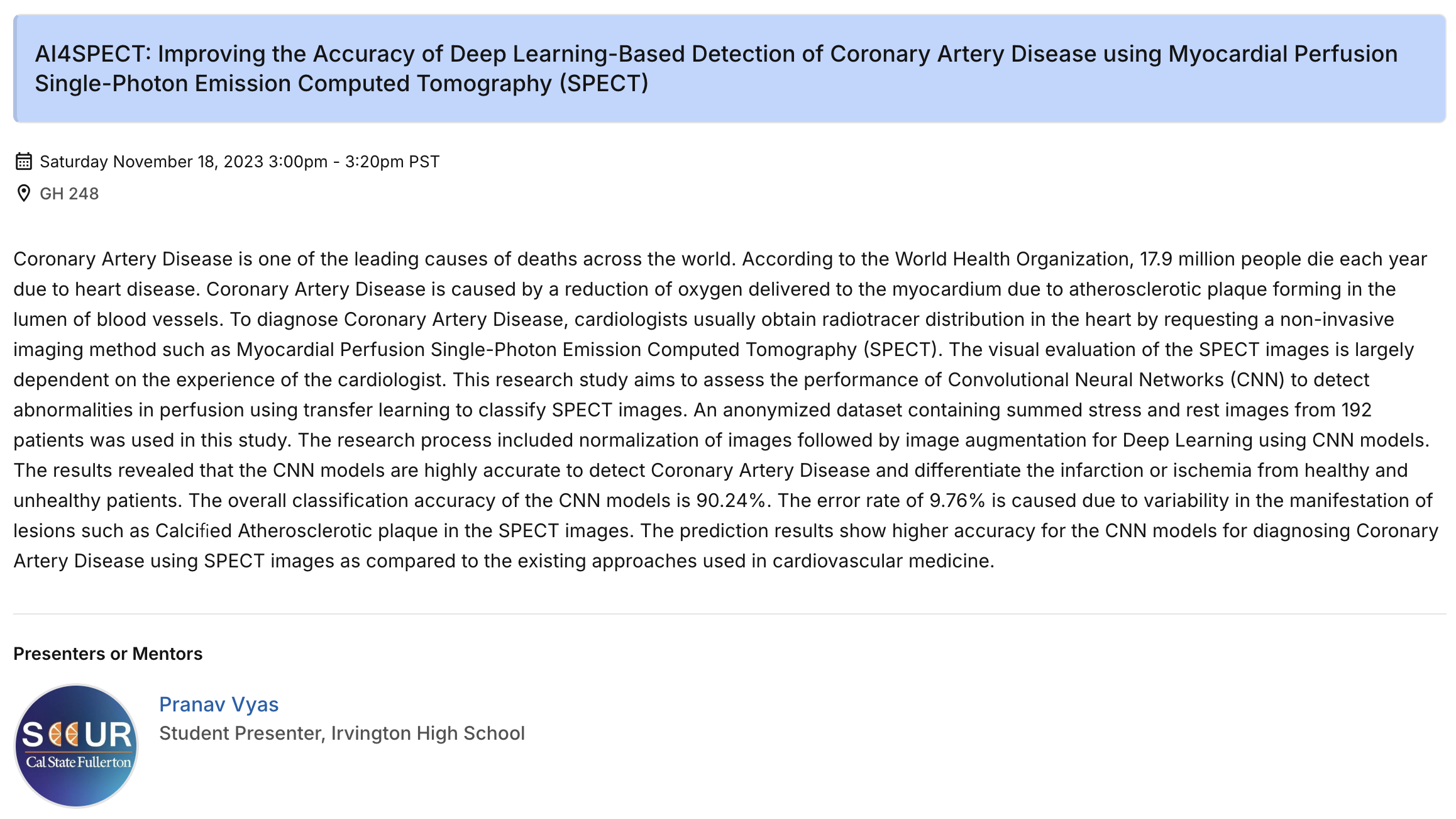
Task: Click the Saturday November 18, 2023 date text
Action: click(151, 162)
